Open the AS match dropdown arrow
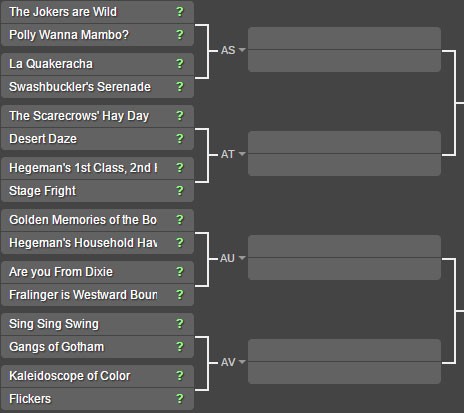 242,50
